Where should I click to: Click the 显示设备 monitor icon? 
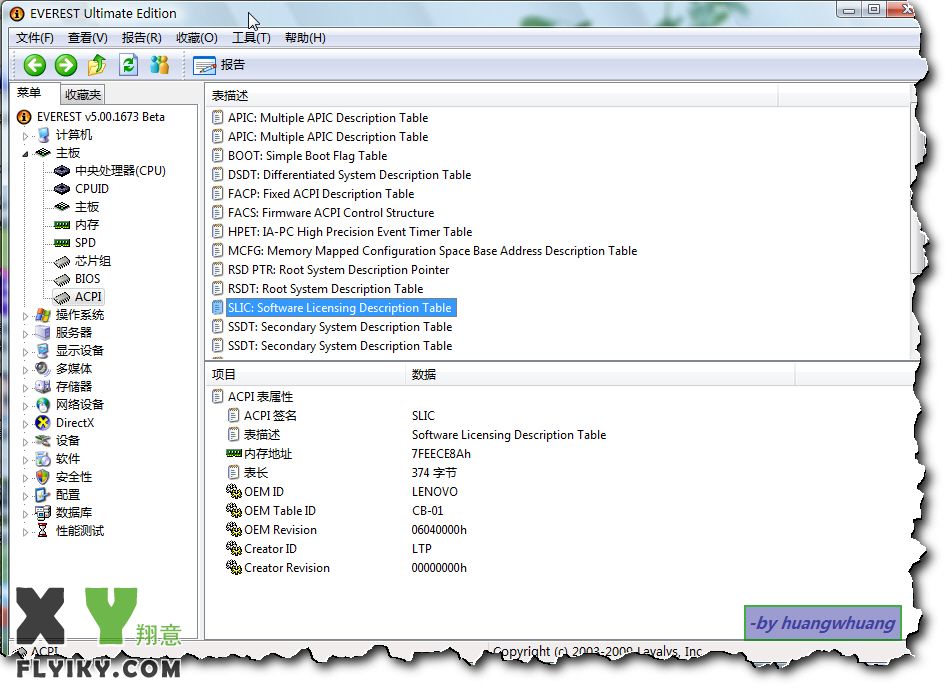(x=42, y=351)
